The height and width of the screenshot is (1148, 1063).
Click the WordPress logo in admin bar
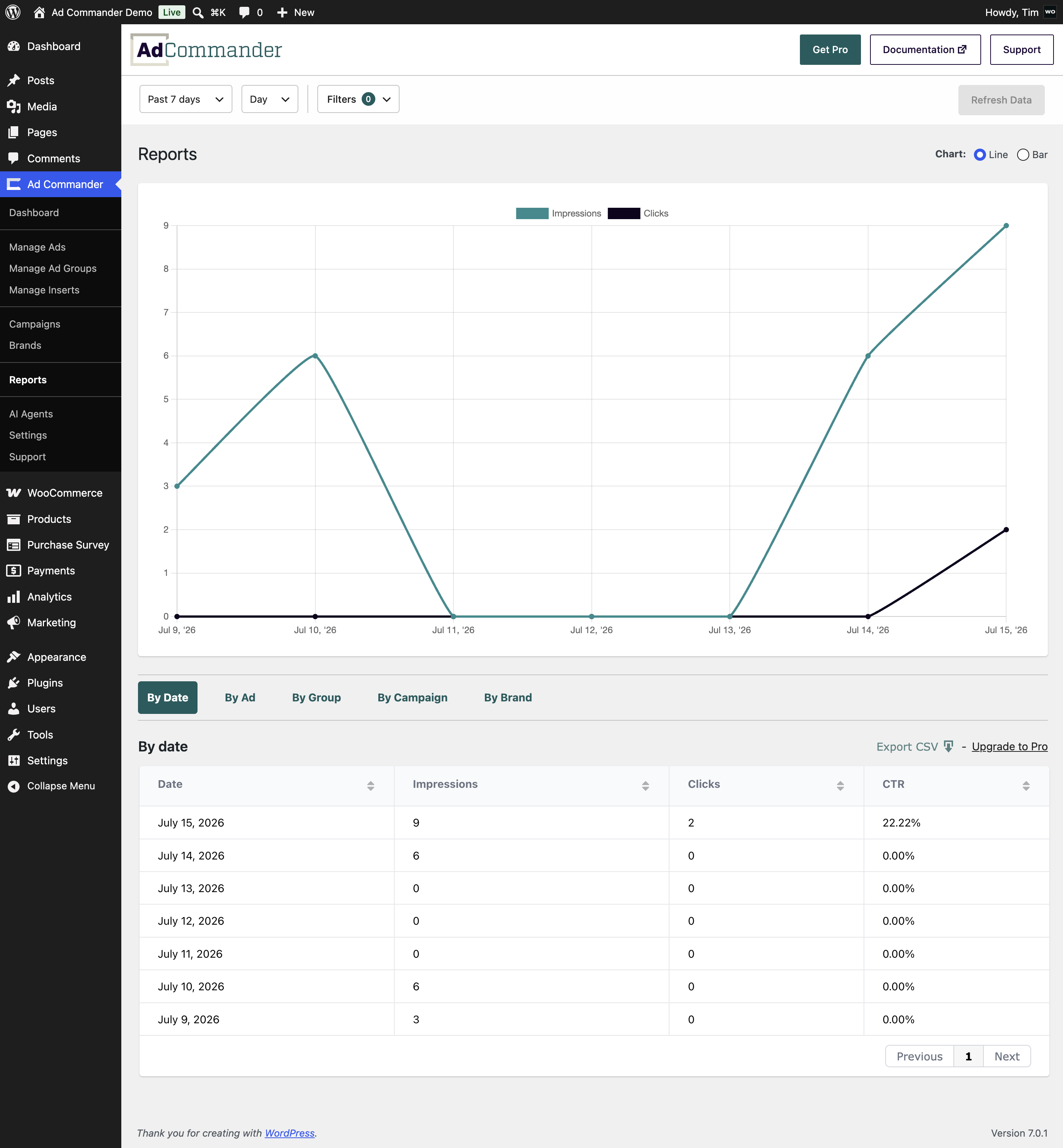[13, 12]
